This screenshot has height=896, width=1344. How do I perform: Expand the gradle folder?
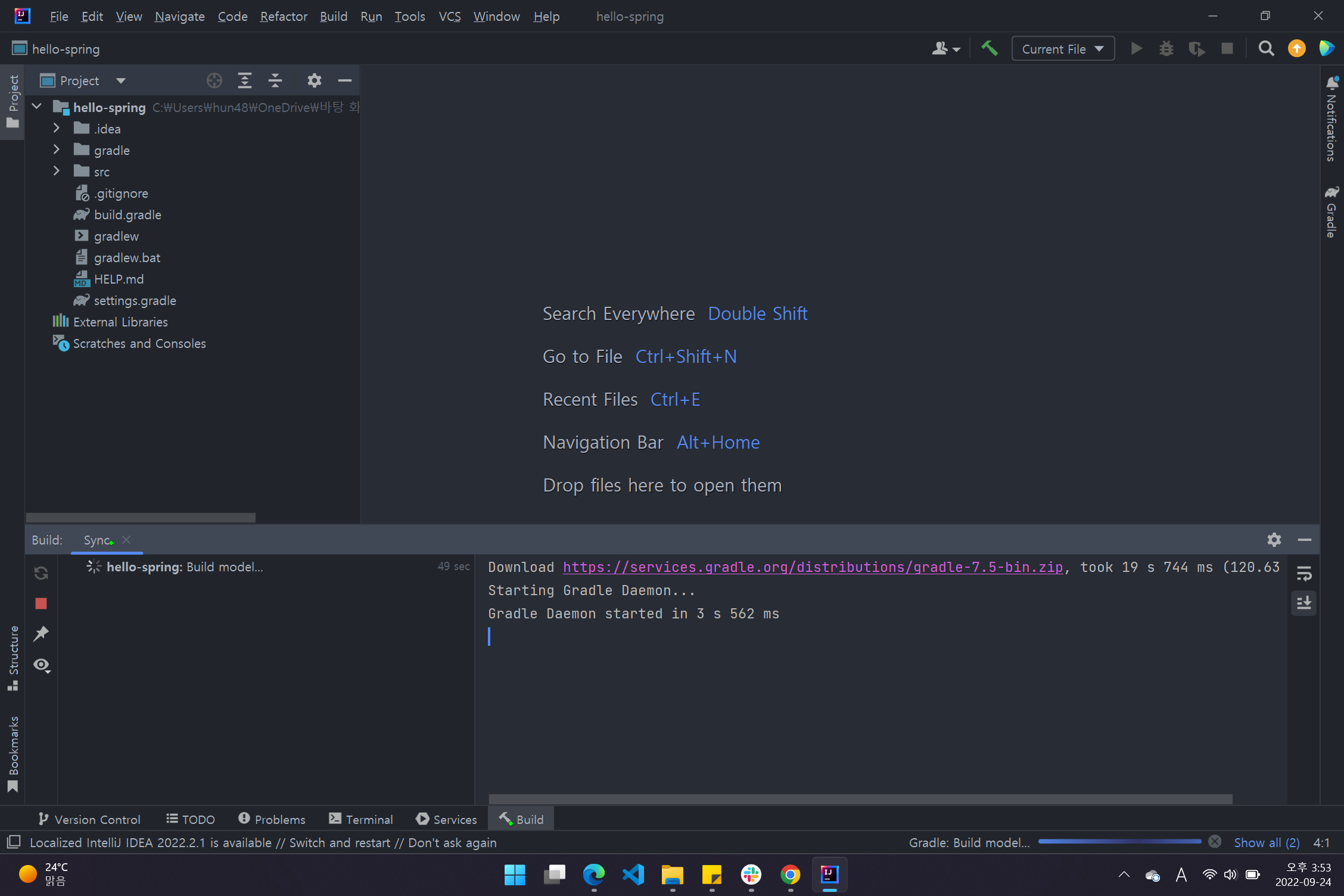pos(57,150)
